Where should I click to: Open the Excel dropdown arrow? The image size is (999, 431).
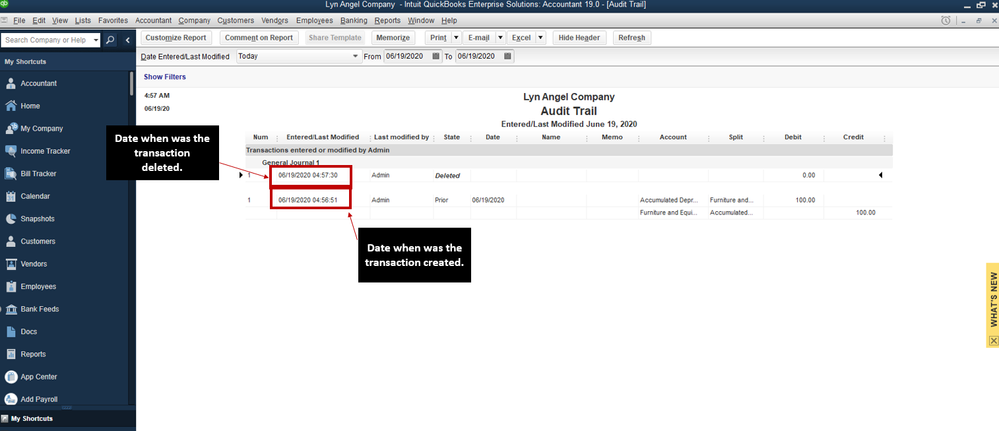(x=541, y=38)
